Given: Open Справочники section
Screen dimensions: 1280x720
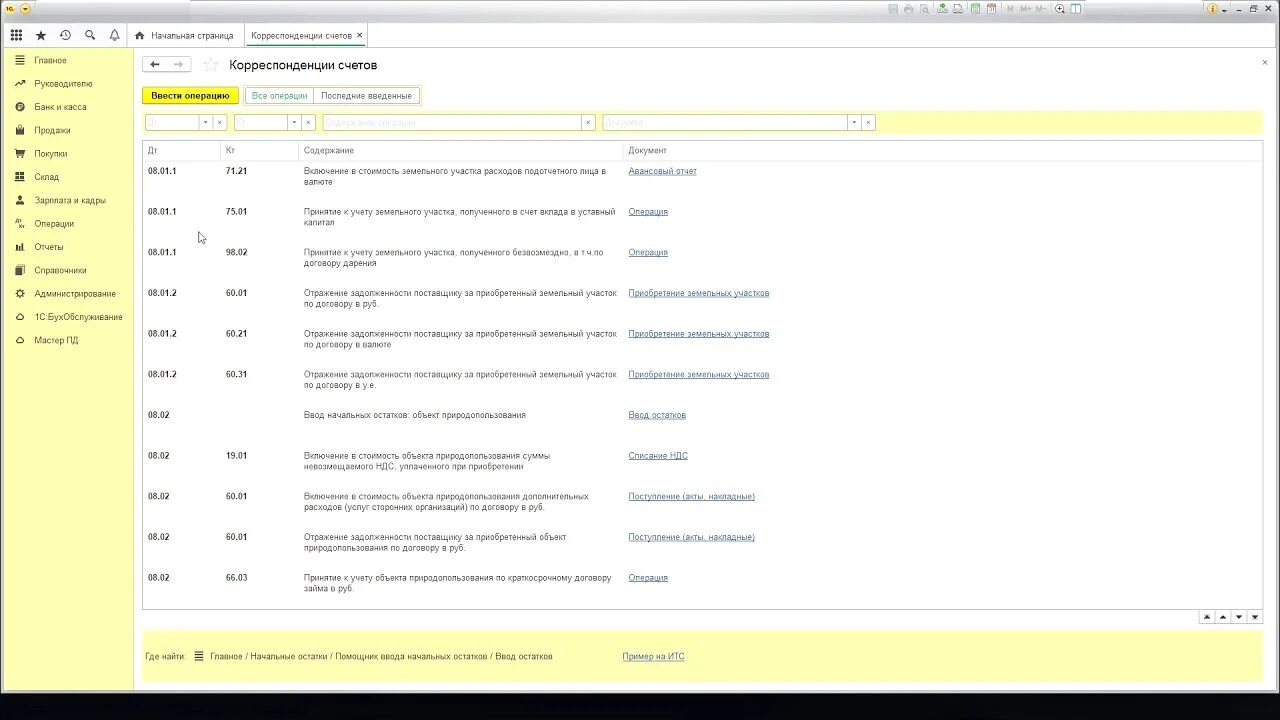Looking at the screenshot, I should (60, 270).
